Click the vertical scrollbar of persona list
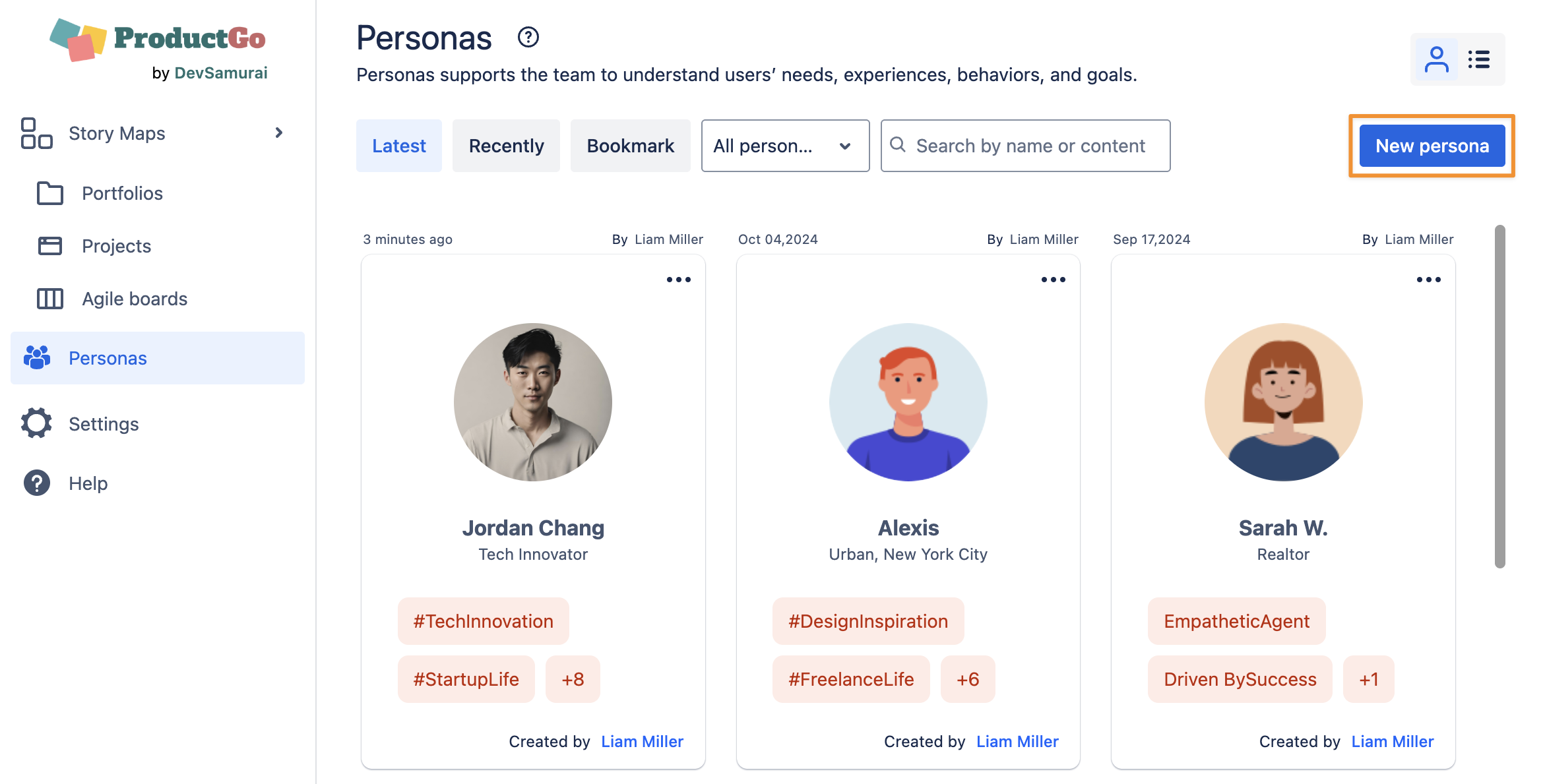This screenshot has height=784, width=1545. tap(1499, 396)
